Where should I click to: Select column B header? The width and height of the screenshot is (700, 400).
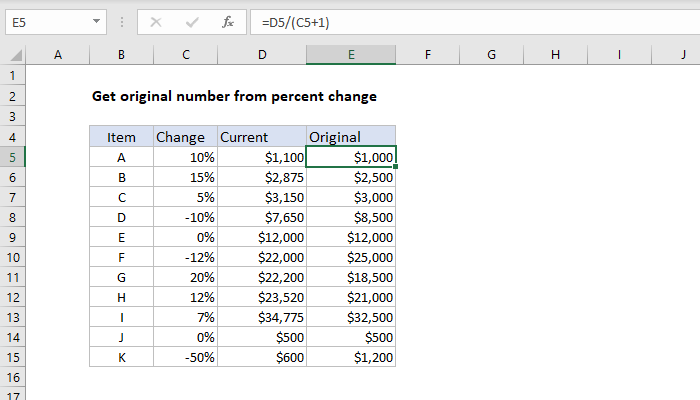(x=121, y=55)
